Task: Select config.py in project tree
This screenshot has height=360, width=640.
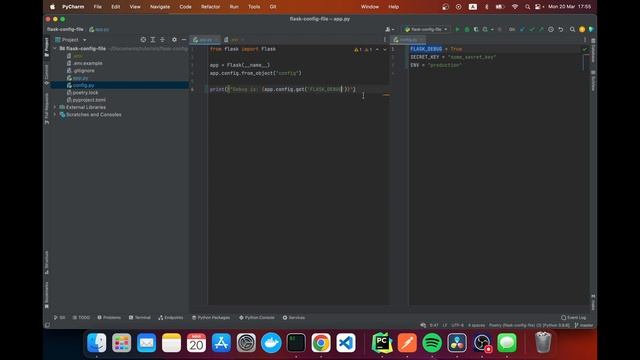Action: 80,85
